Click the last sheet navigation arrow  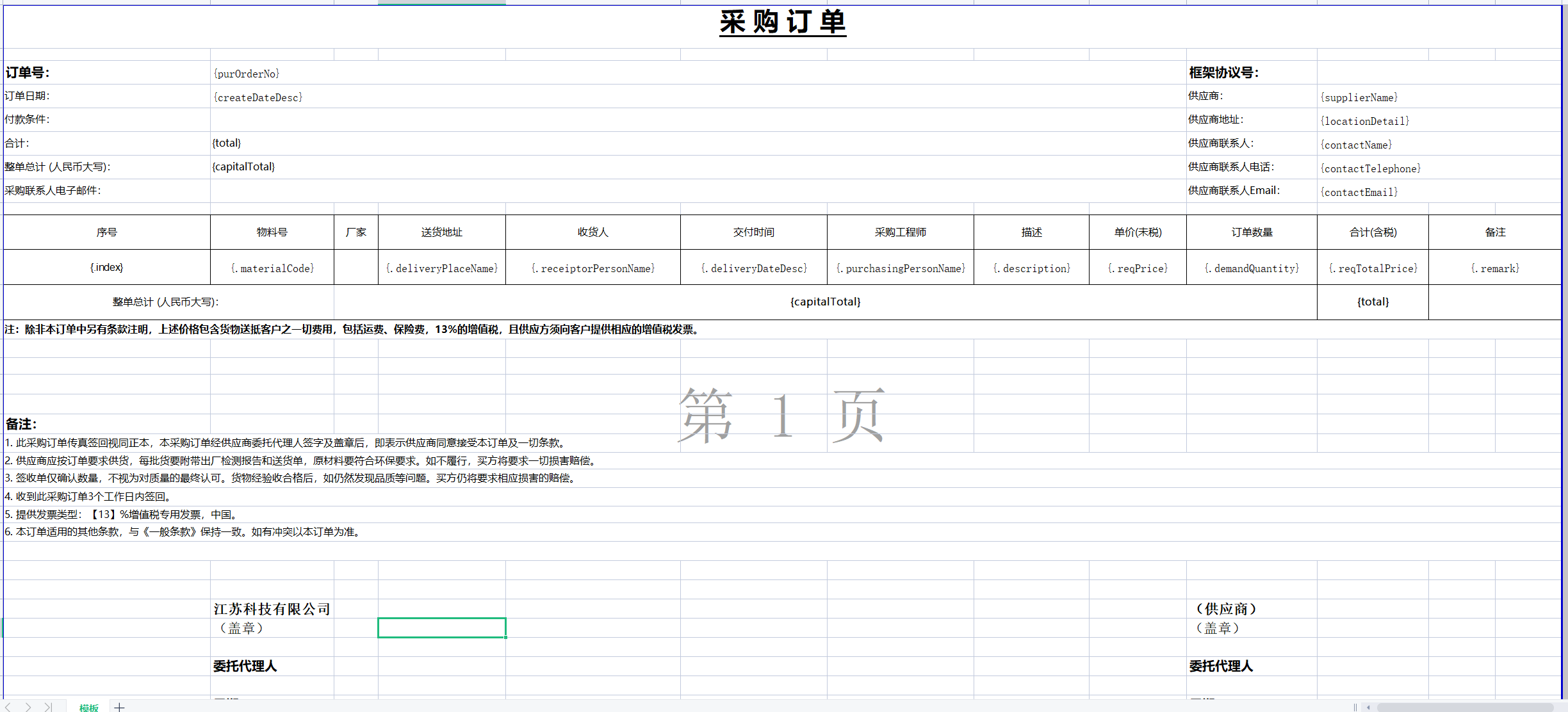48,708
